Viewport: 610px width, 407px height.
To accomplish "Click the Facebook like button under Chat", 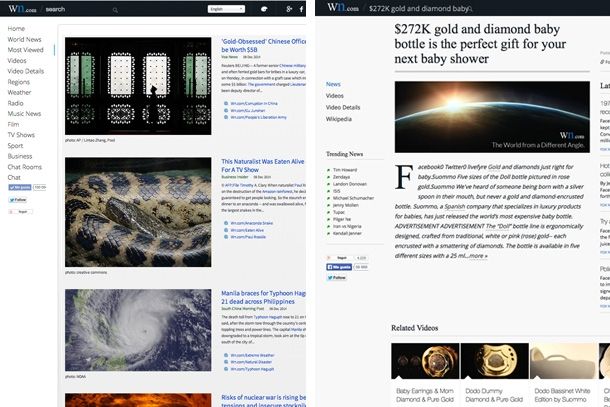I will point(19,187).
